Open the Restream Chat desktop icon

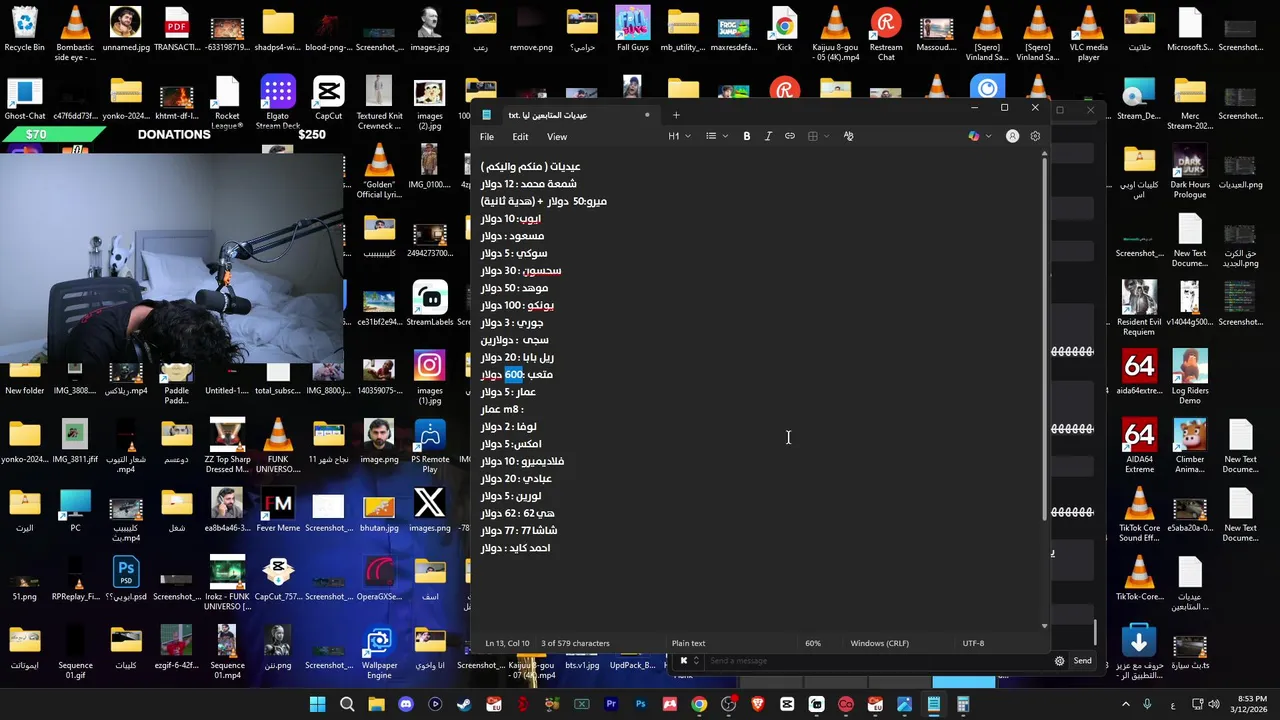tap(886, 35)
